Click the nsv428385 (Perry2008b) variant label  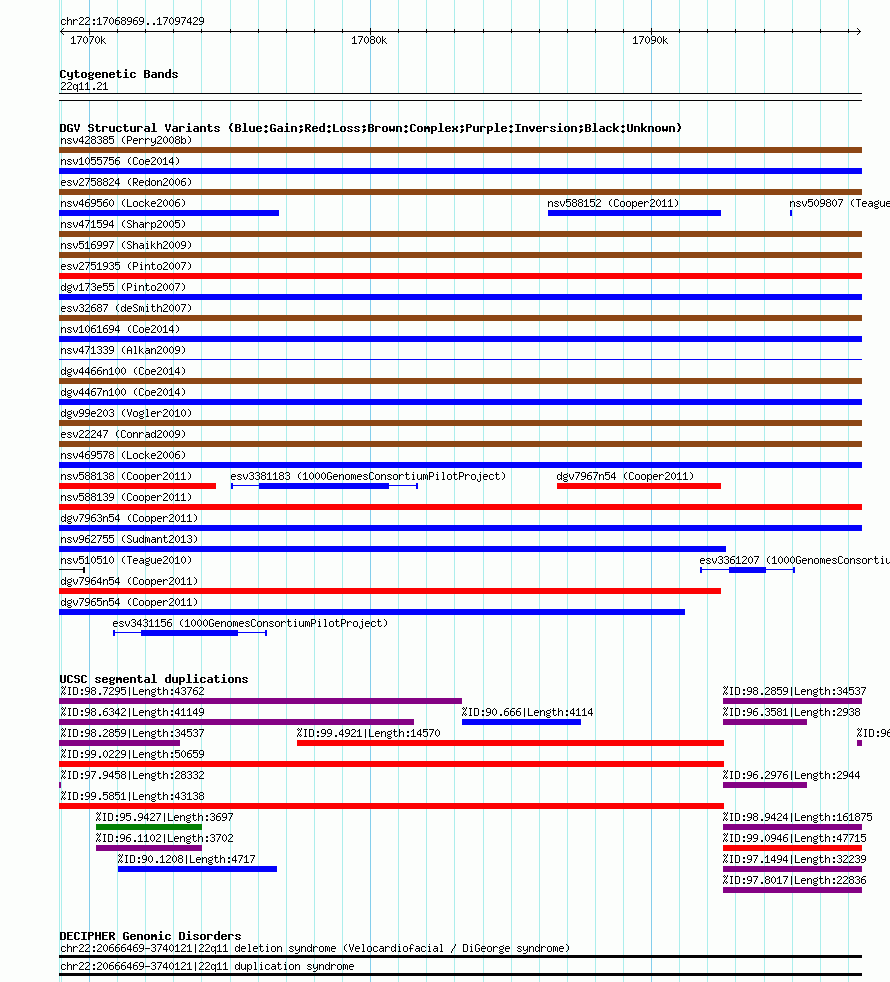pos(126,140)
